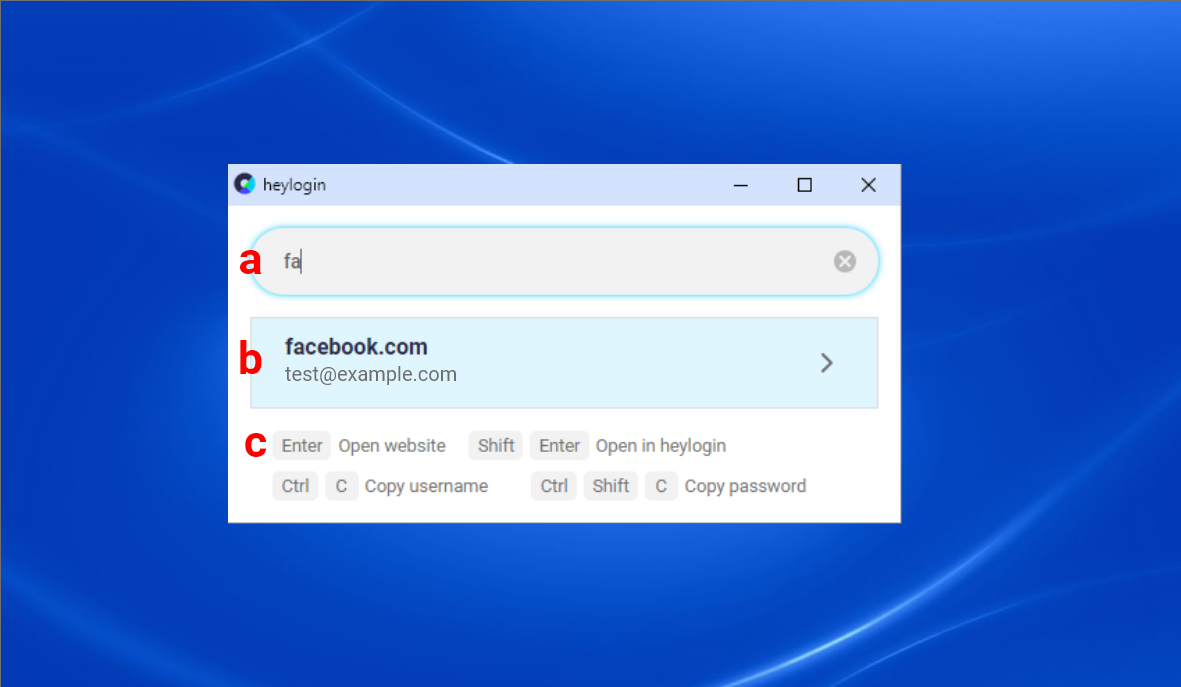Click the "Copy password" shortcut label

click(745, 486)
